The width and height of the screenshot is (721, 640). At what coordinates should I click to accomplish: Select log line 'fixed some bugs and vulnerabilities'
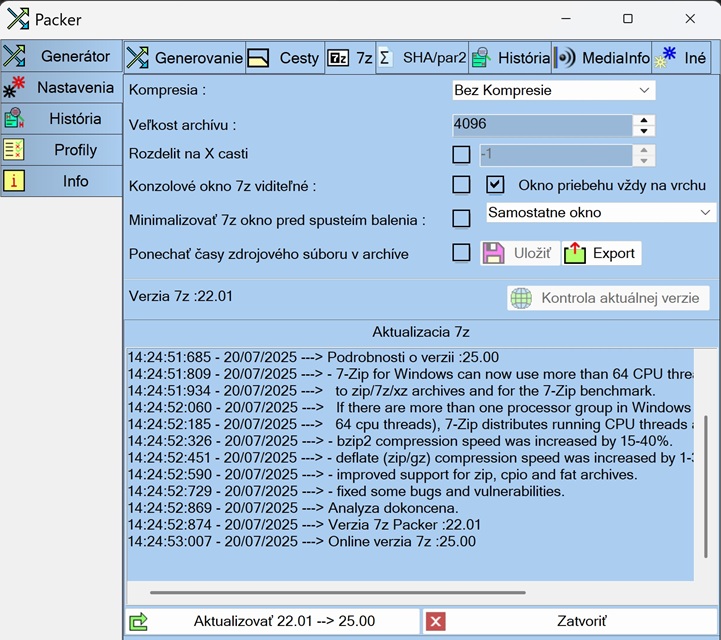click(346, 491)
